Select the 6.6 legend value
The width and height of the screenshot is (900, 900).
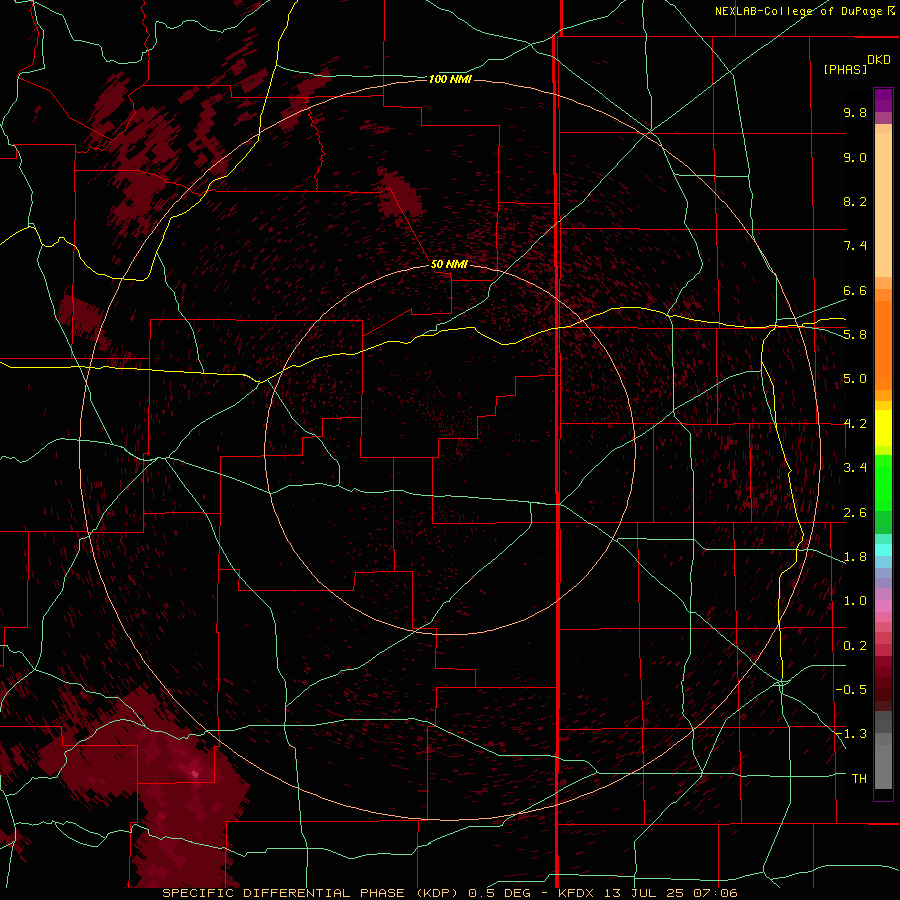coord(855,290)
